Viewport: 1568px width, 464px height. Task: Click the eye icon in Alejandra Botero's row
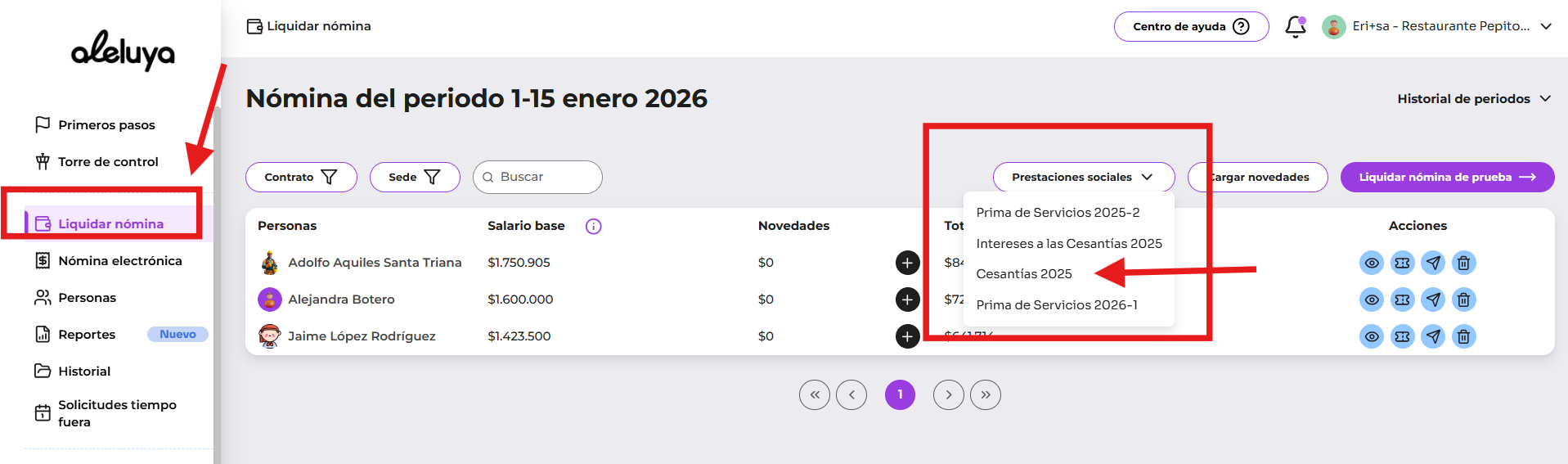click(x=1372, y=300)
